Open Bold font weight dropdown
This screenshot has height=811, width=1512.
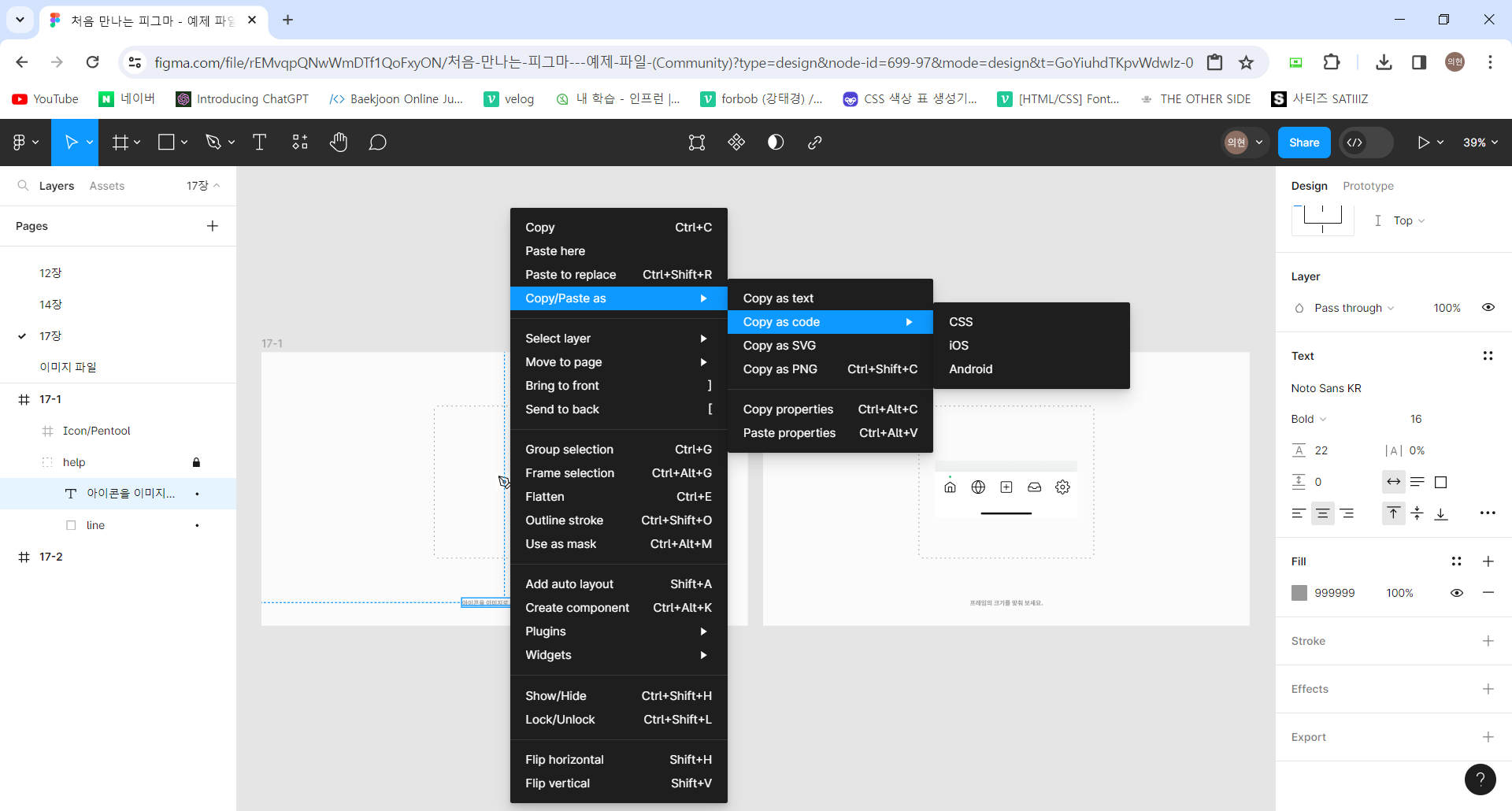1309,419
